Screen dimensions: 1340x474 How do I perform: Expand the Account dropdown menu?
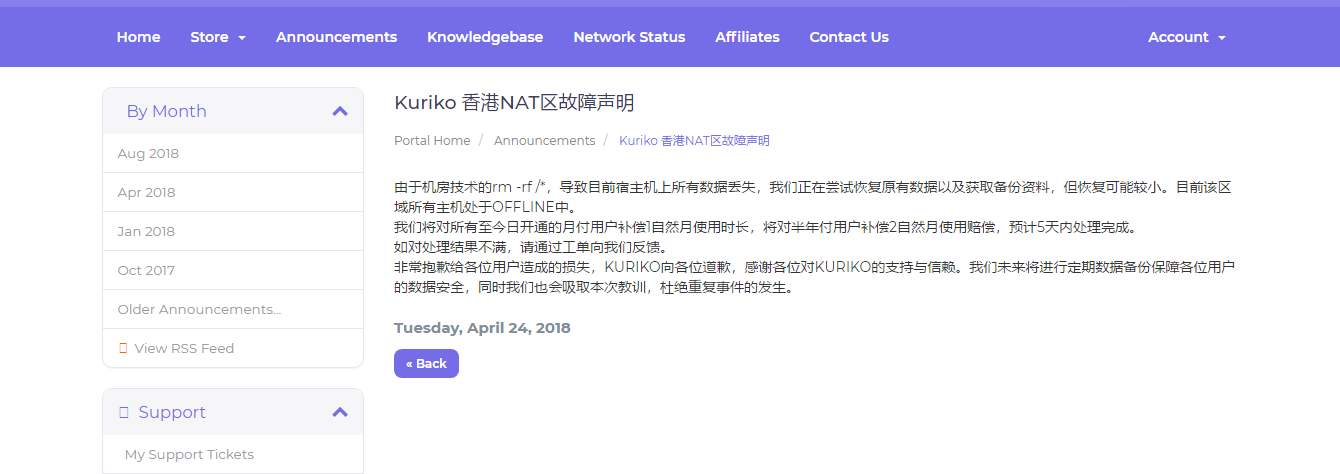point(1186,37)
